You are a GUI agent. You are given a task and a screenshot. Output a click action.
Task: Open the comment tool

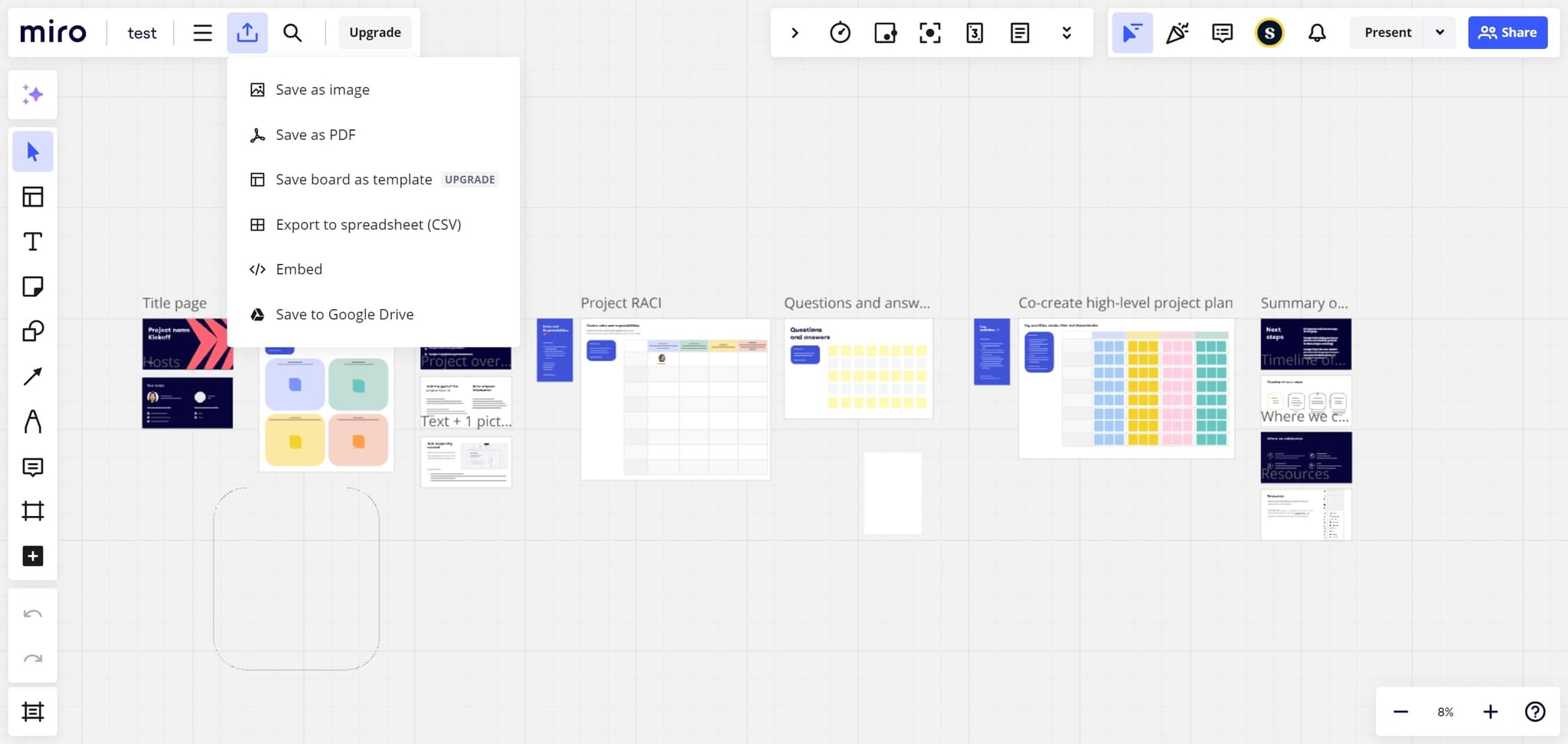click(x=33, y=467)
